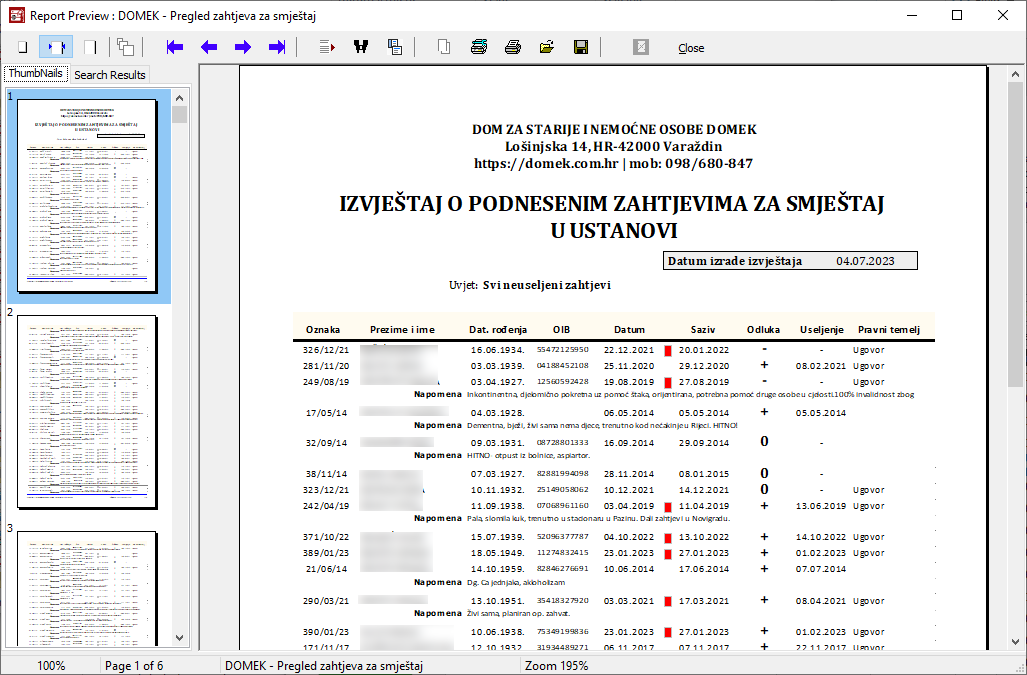
Task: Open search with the binoculars icon
Action: click(x=361, y=47)
